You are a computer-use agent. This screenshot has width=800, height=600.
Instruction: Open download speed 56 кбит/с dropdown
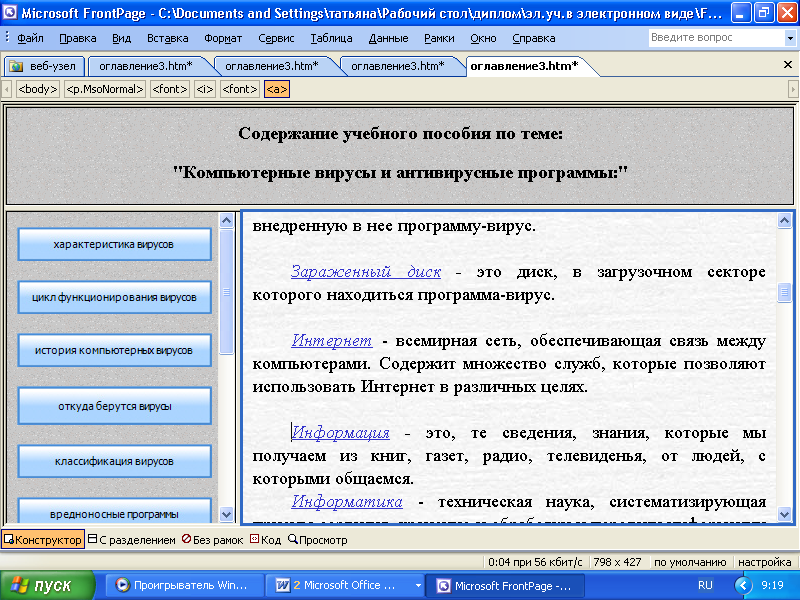(x=536, y=562)
